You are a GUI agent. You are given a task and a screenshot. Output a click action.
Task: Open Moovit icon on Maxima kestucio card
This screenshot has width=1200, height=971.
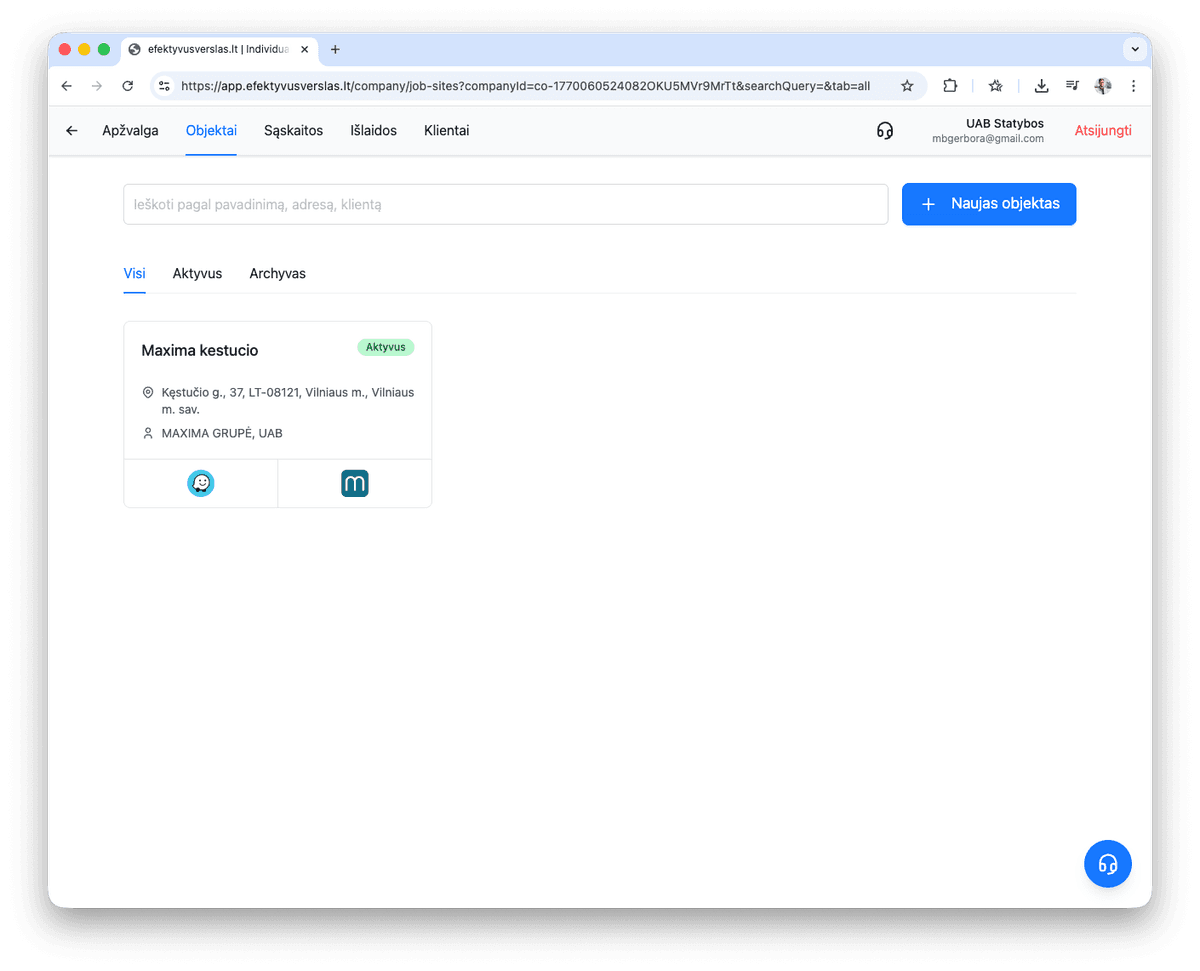355,484
